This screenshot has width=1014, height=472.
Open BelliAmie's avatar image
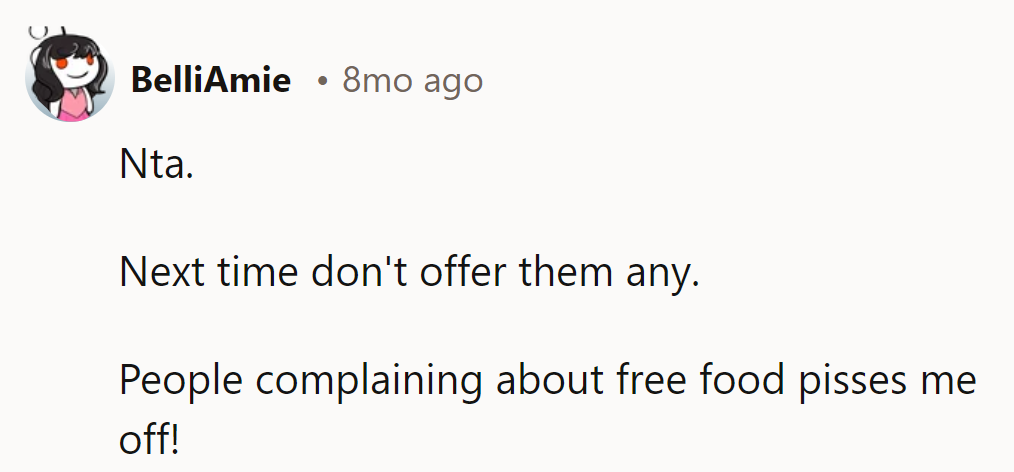70,75
